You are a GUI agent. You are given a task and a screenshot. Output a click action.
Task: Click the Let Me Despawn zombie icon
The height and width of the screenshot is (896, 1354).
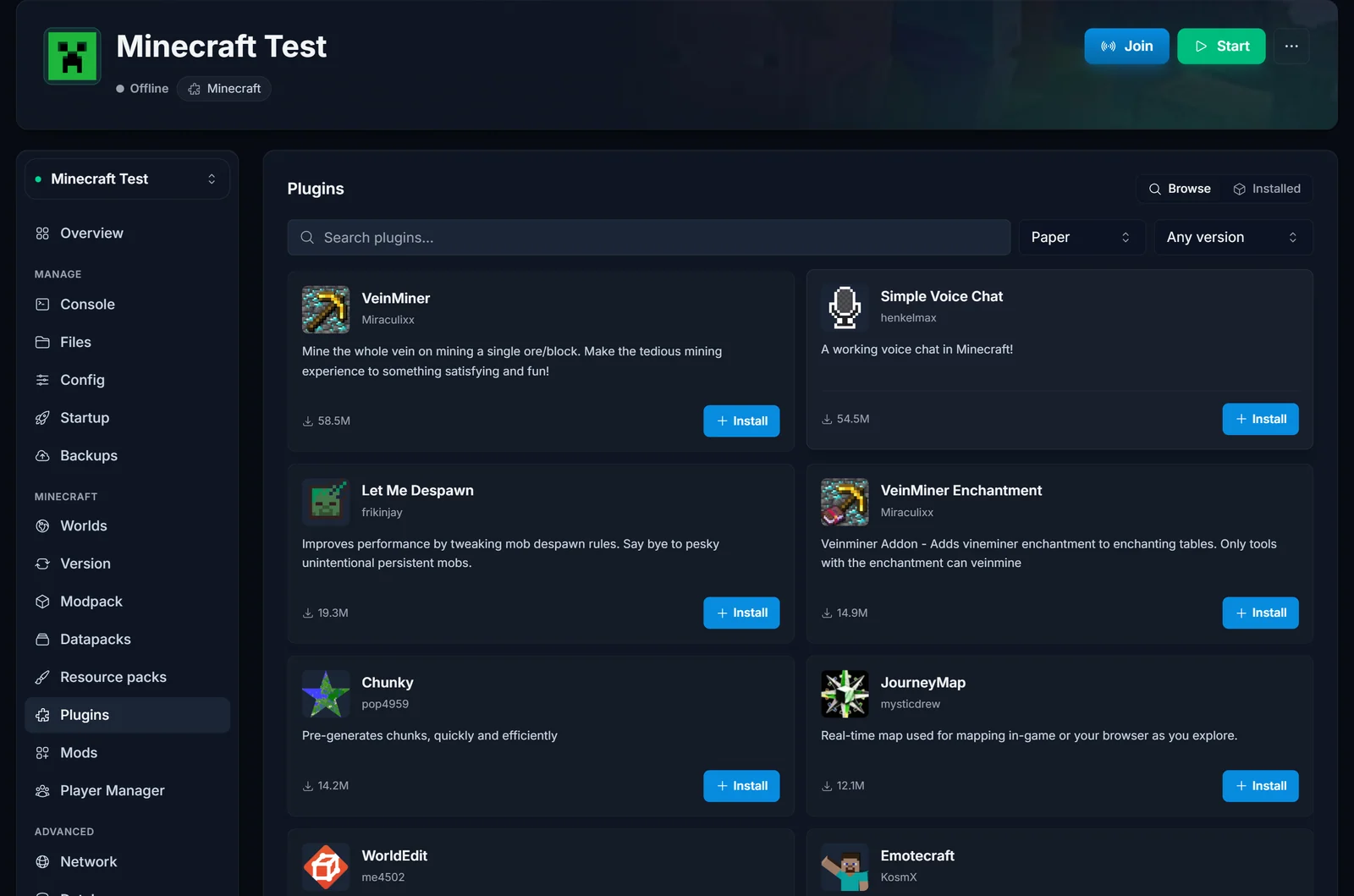coord(326,502)
